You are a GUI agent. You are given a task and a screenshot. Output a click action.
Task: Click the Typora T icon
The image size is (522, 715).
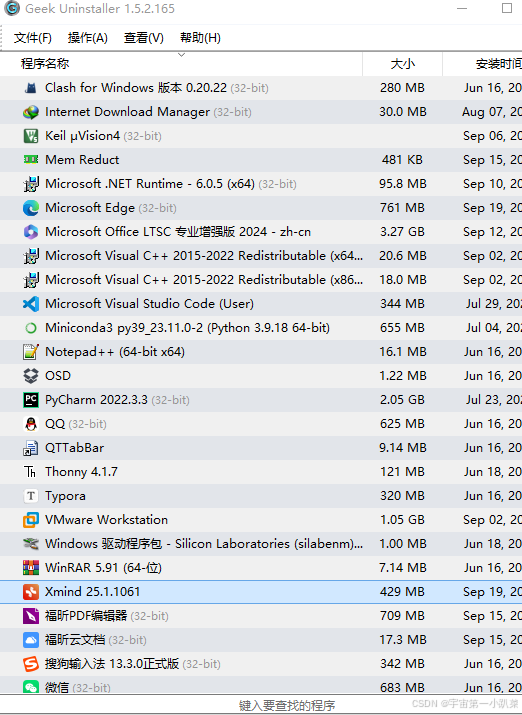pyautogui.click(x=31, y=496)
